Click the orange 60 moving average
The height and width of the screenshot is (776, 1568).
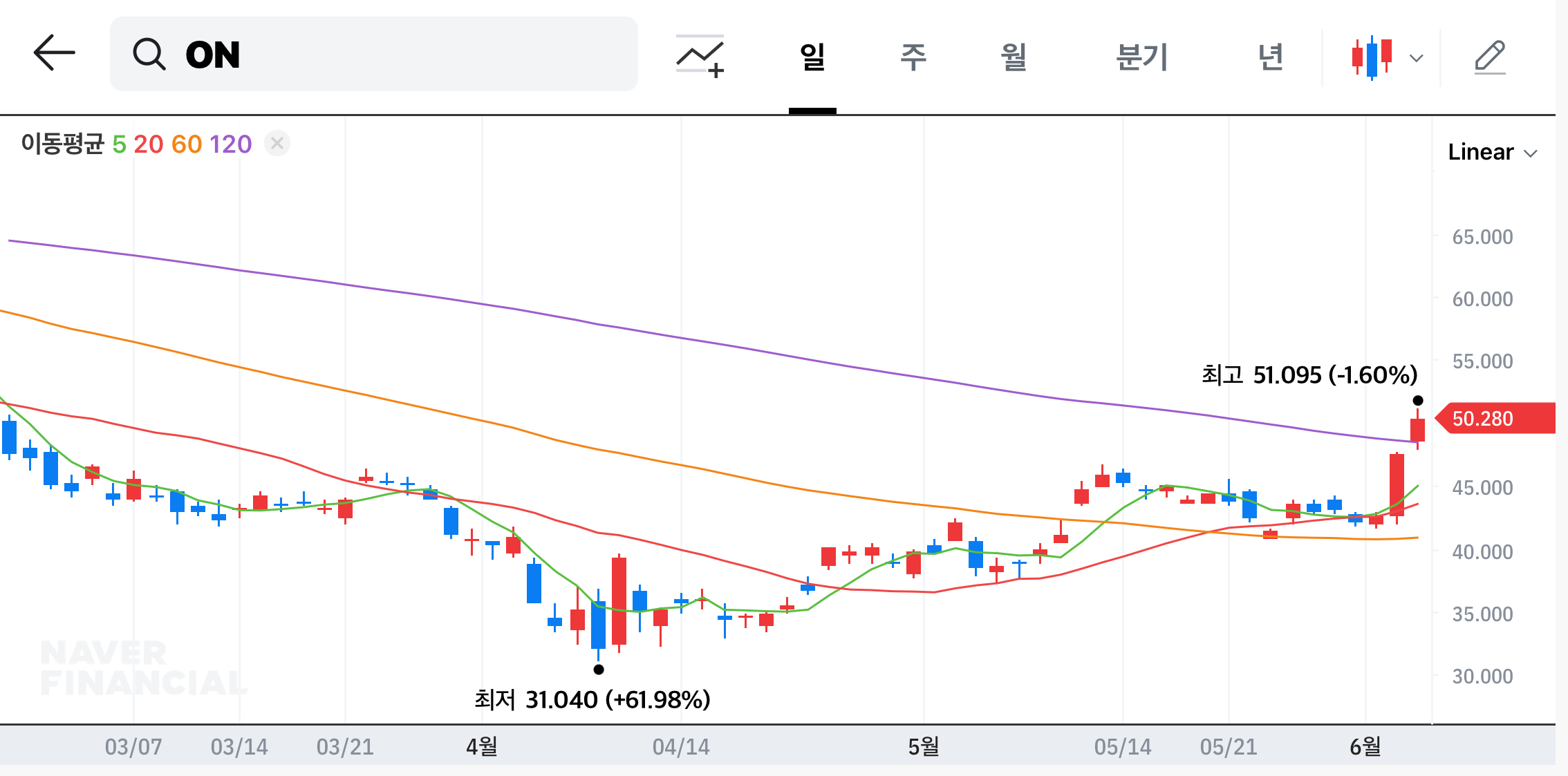click(x=187, y=144)
